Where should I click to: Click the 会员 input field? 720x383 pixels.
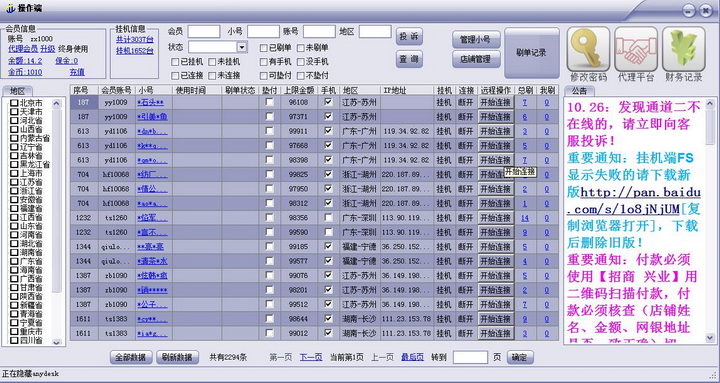click(204, 31)
